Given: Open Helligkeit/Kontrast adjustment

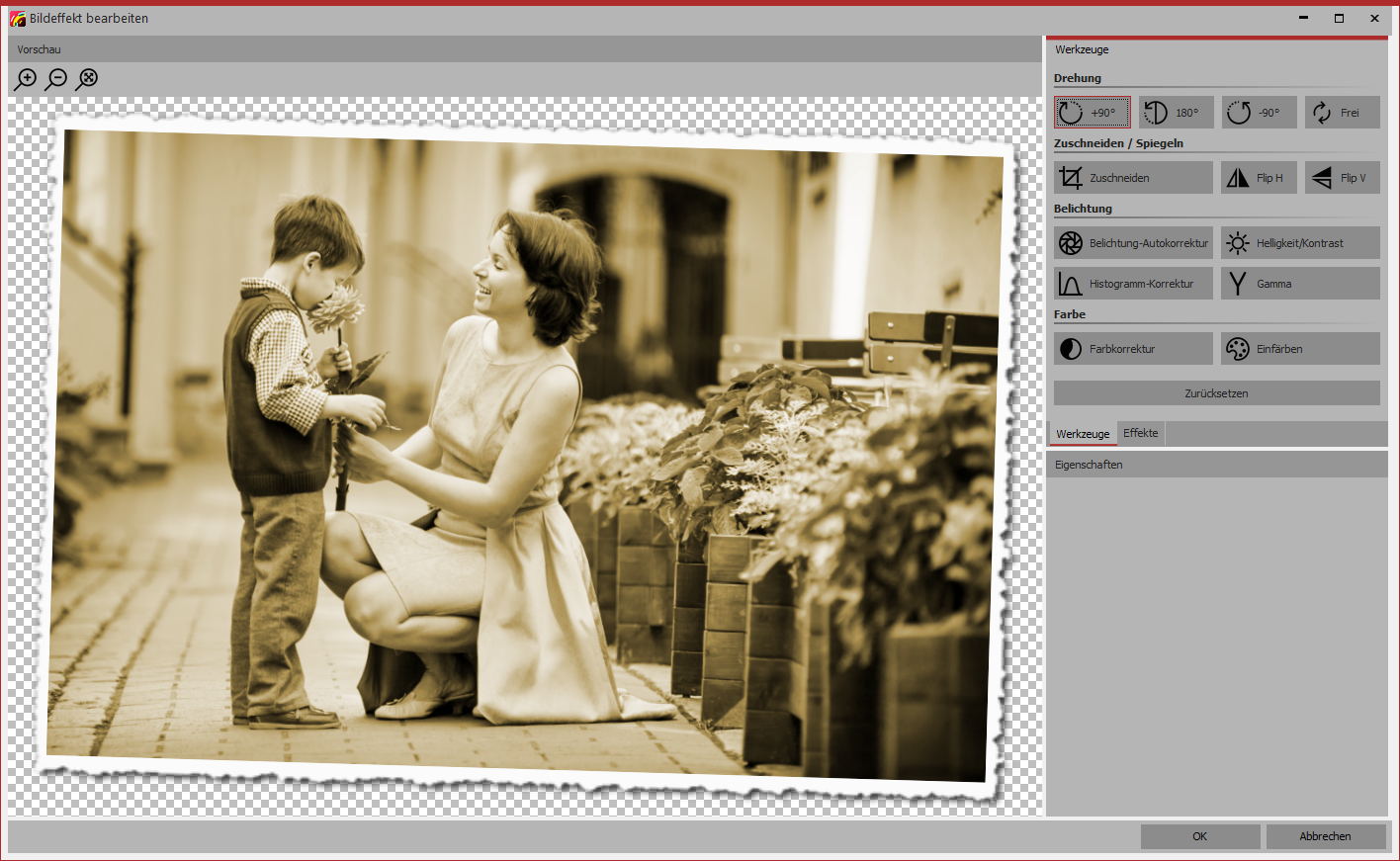Looking at the screenshot, I should tap(1299, 243).
